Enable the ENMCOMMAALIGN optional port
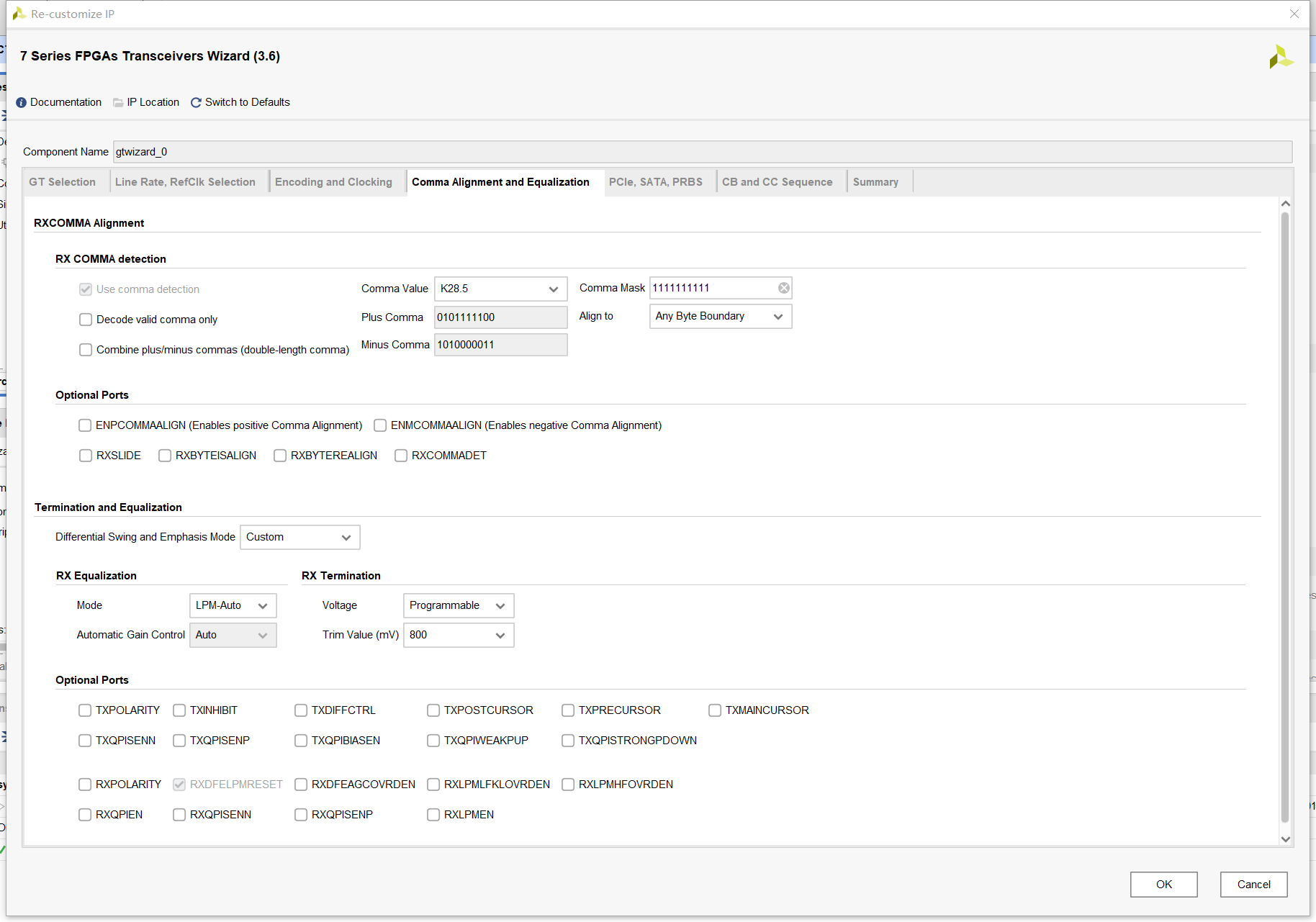 [x=380, y=425]
